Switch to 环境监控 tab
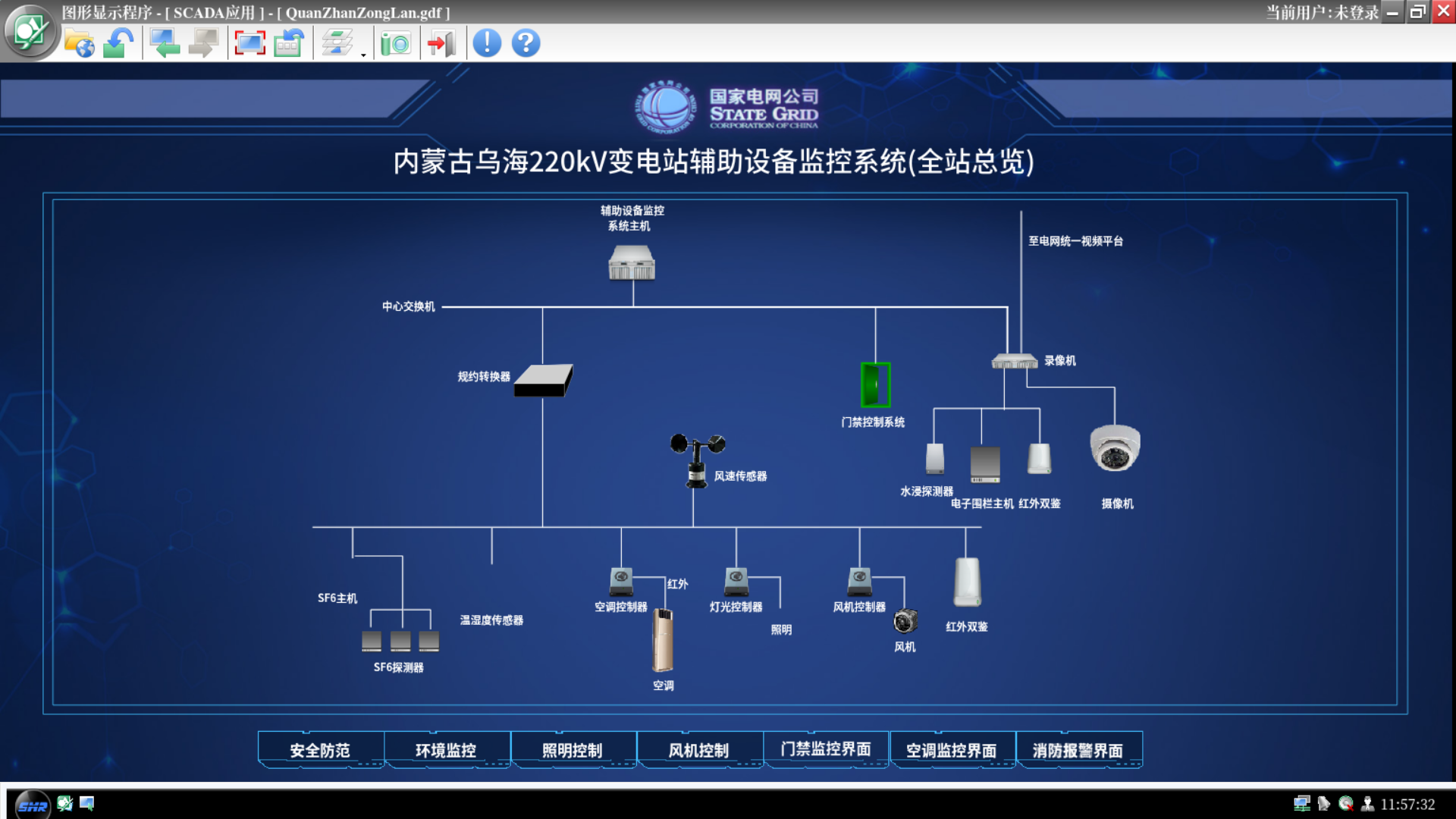The image size is (1456, 819). coord(446,750)
